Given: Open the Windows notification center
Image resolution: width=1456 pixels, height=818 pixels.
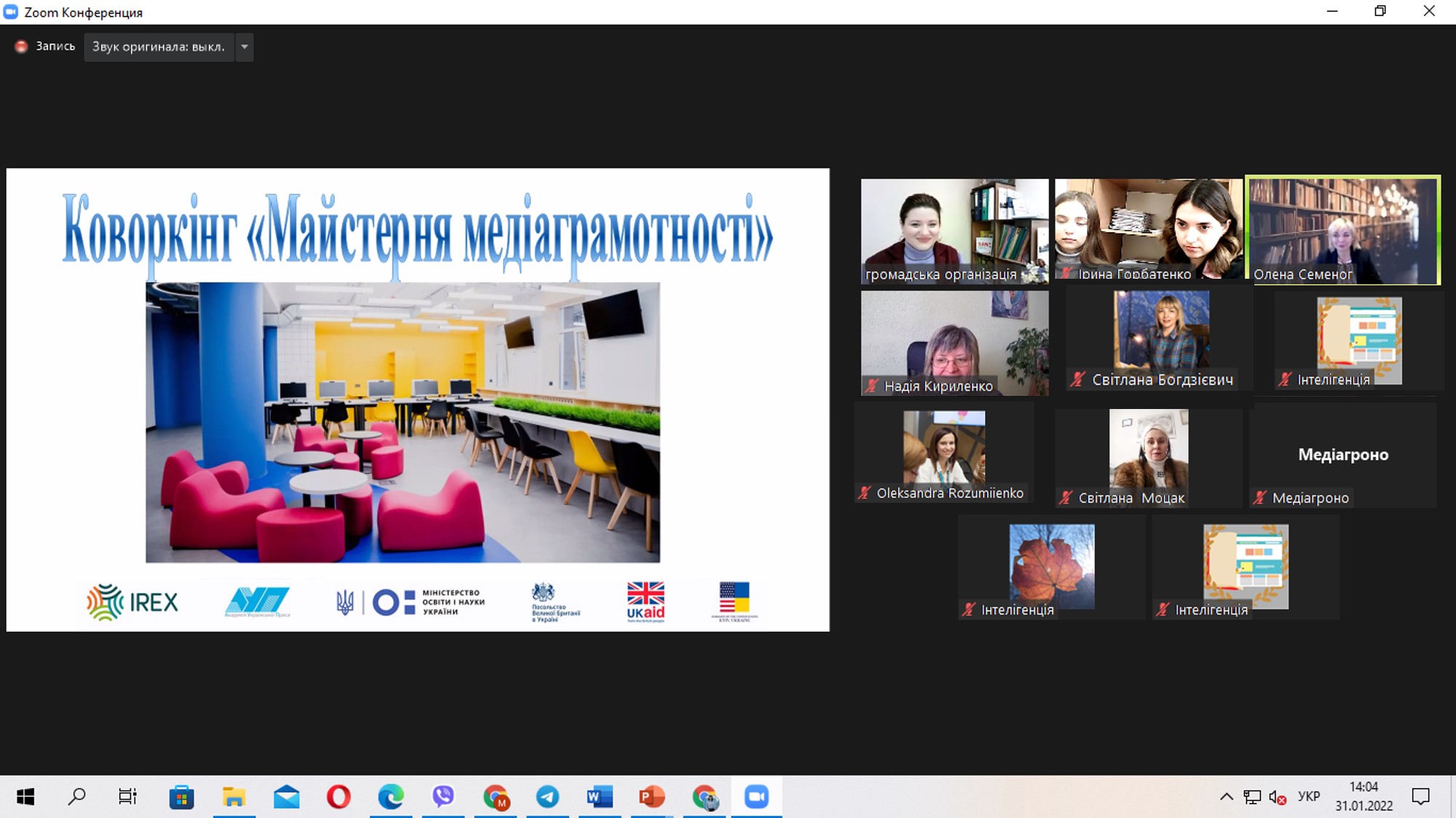Looking at the screenshot, I should [x=1420, y=797].
